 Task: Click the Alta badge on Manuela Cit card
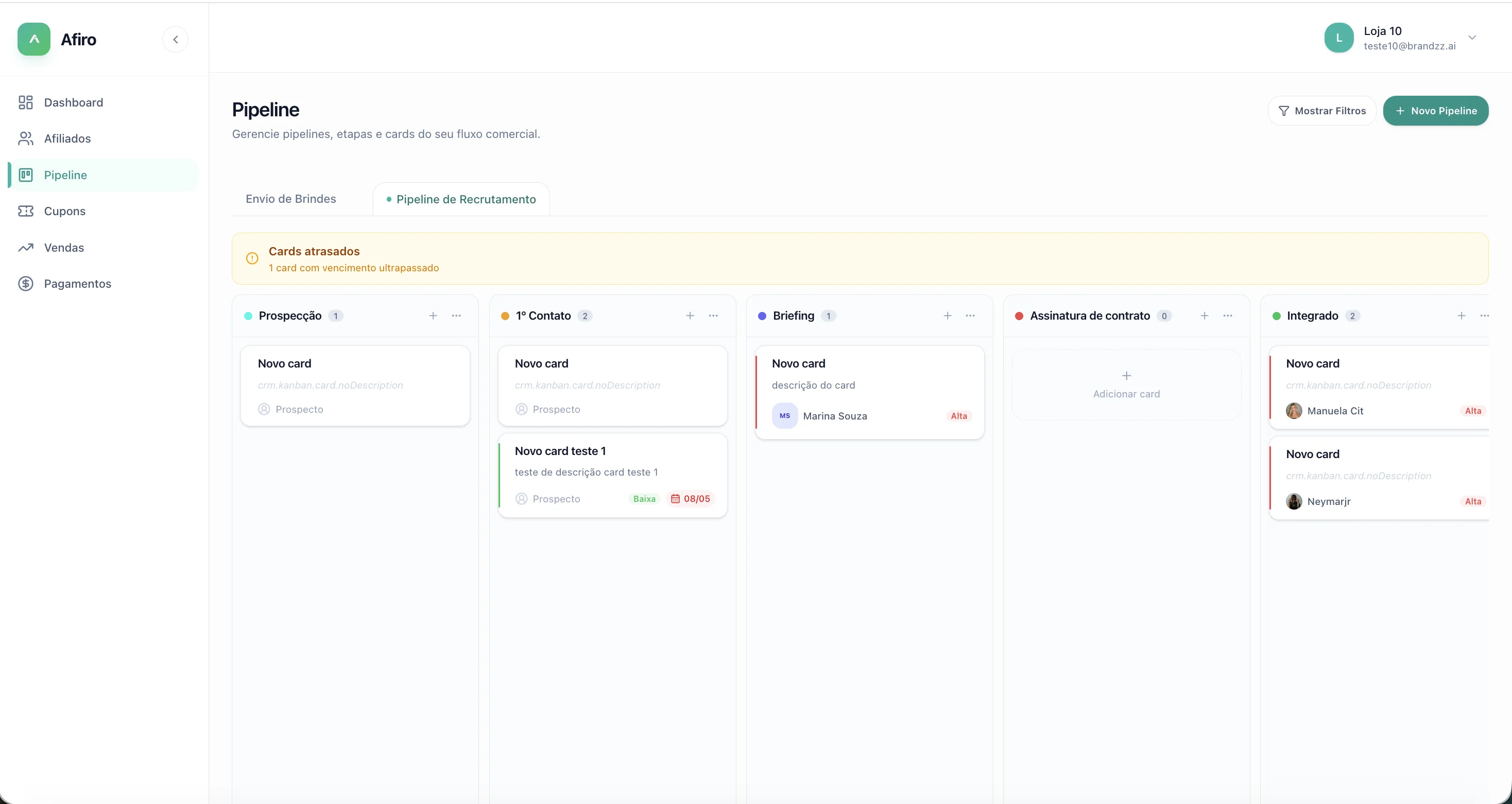coord(1473,411)
